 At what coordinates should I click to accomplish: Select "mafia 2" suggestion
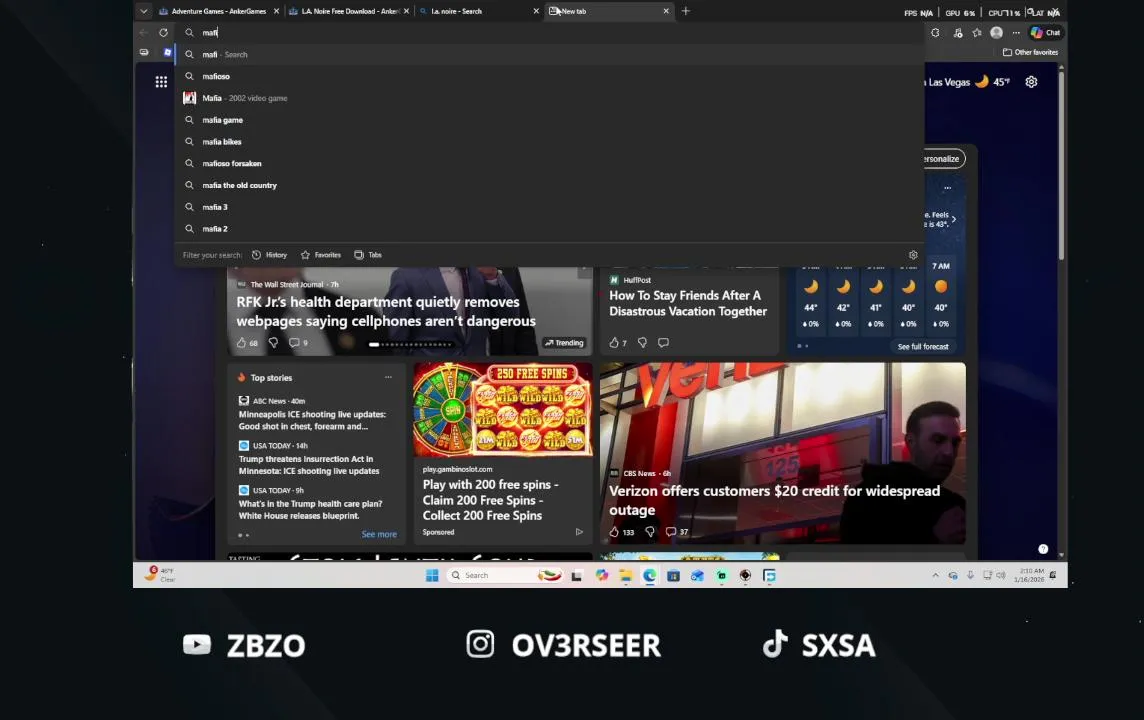549,229
